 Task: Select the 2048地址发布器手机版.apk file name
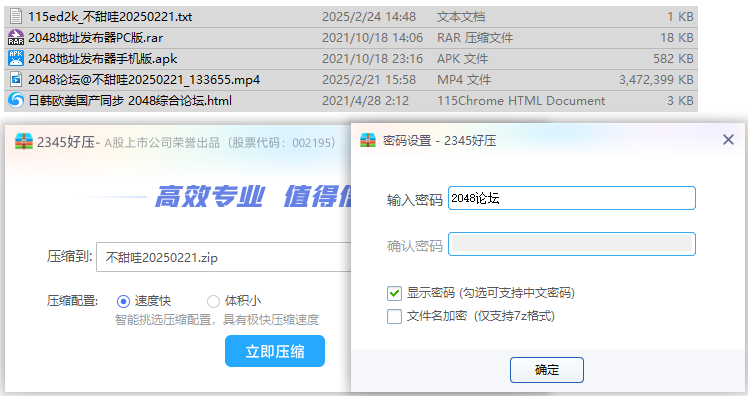pyautogui.click(x=103, y=59)
